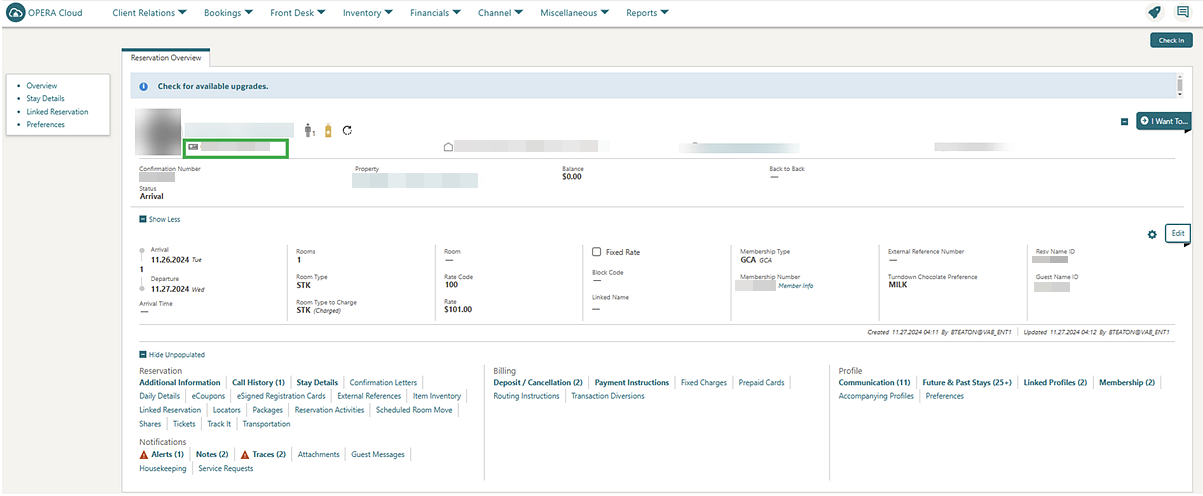The height and width of the screenshot is (496, 1203).
Task: Click the Edit button
Action: (x=1178, y=233)
